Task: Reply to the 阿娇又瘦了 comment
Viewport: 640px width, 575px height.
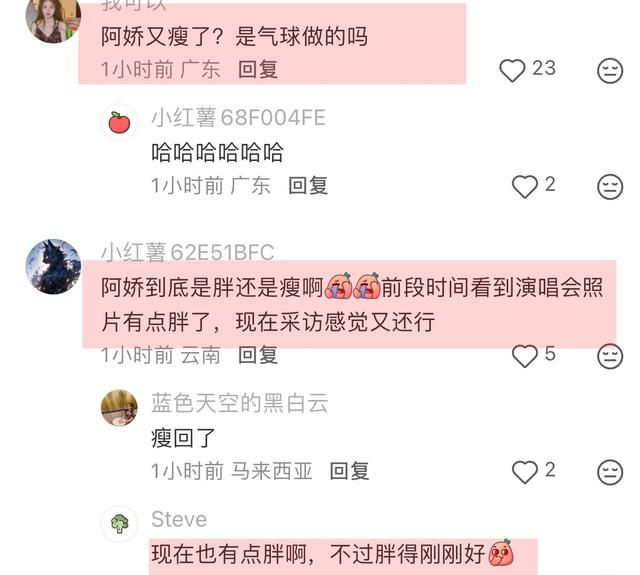Action: (258, 69)
